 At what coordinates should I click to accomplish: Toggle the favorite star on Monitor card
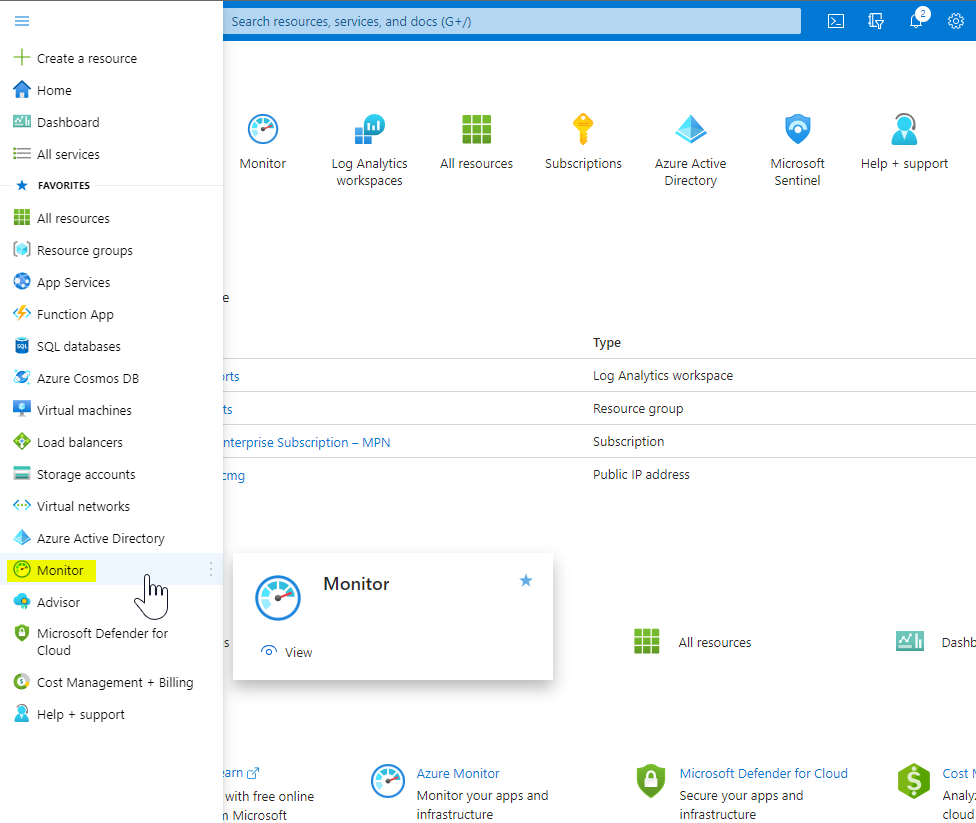[525, 580]
